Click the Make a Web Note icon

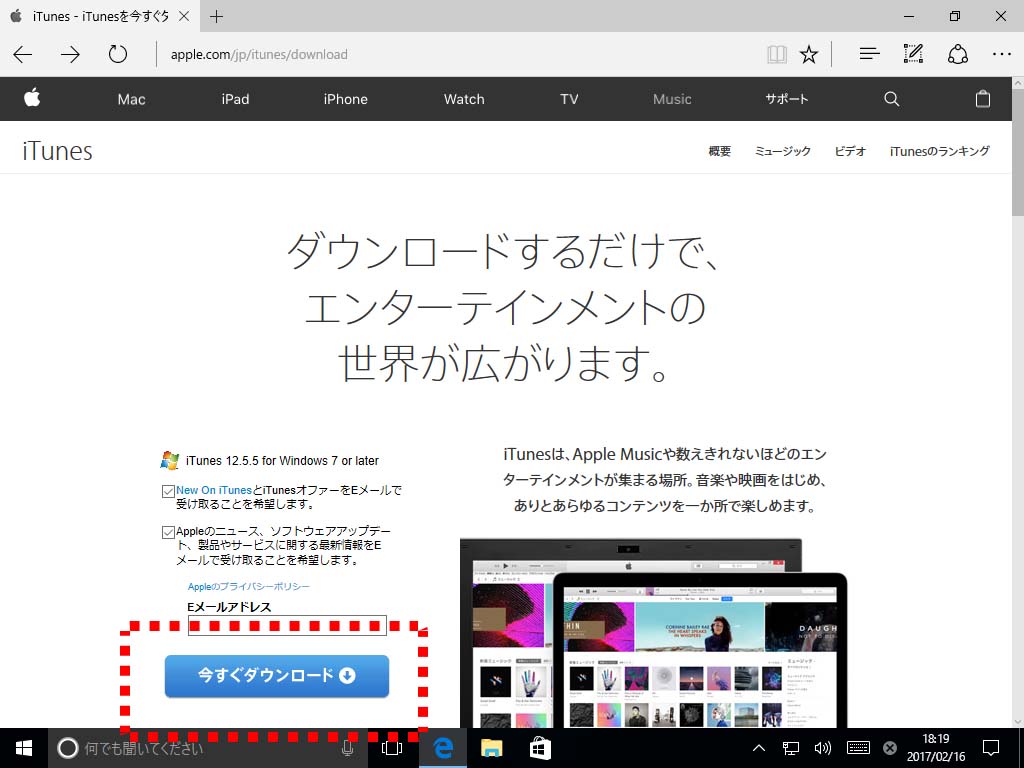(x=913, y=55)
